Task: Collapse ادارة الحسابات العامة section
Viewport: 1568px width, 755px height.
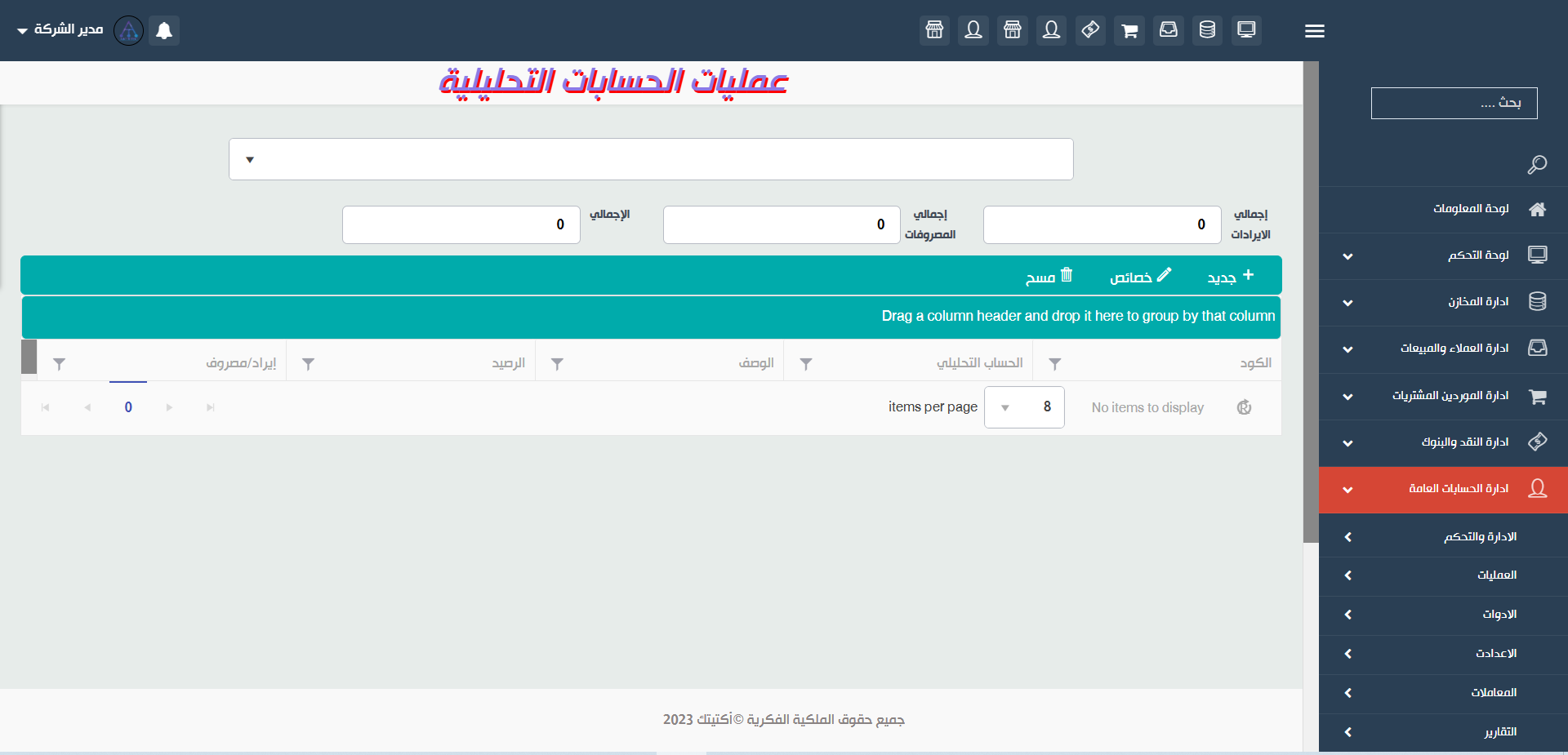Action: 1443,490
